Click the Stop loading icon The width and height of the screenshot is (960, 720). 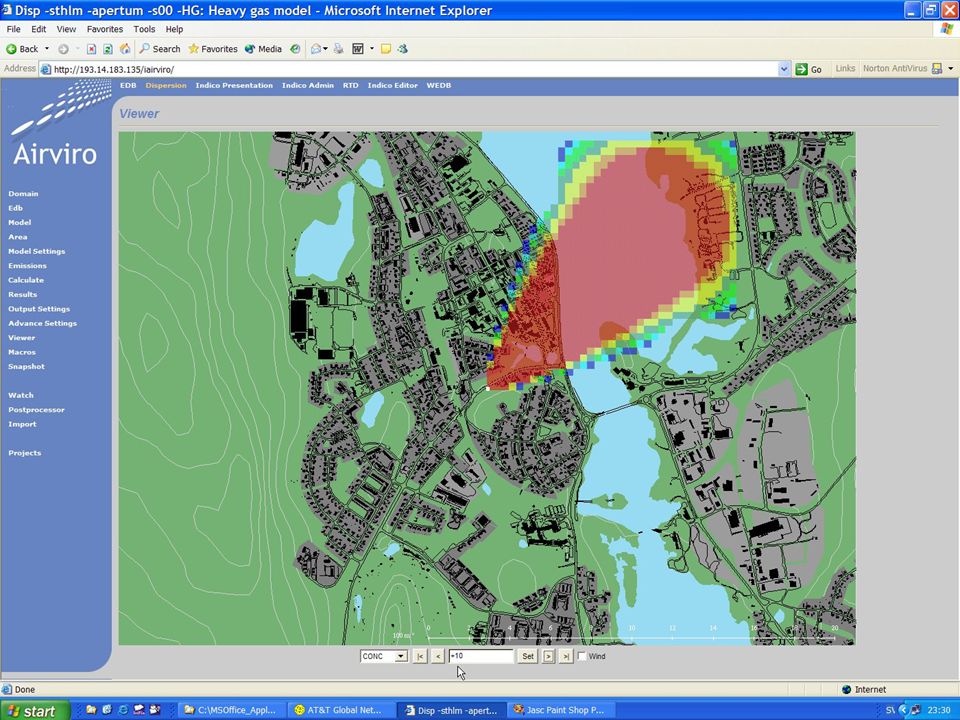click(91, 49)
